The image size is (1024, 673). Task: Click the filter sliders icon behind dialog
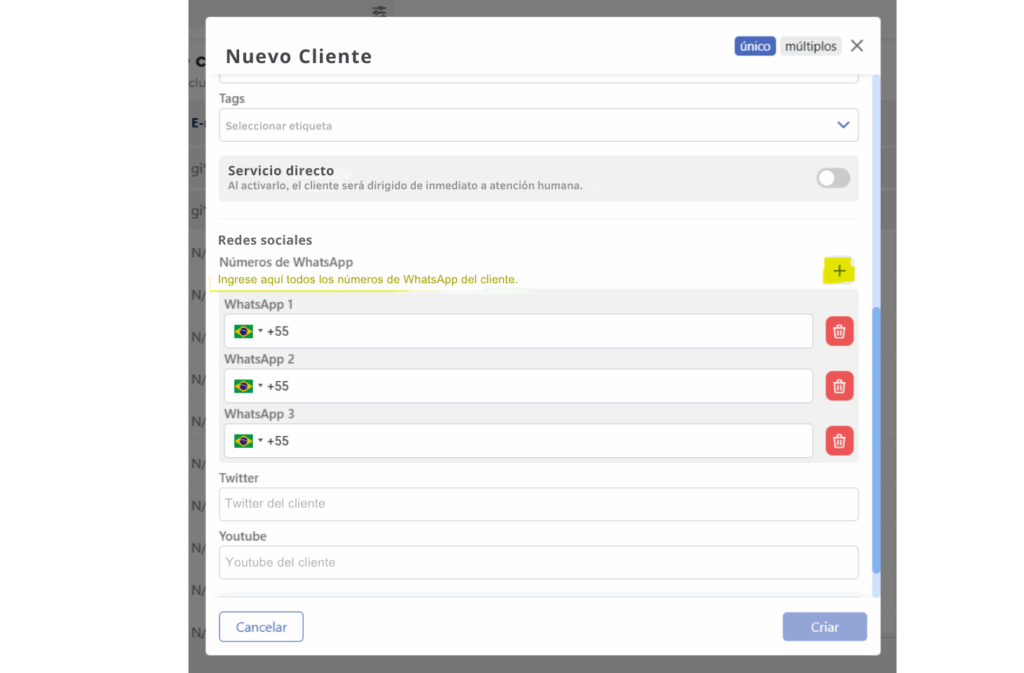(x=379, y=11)
